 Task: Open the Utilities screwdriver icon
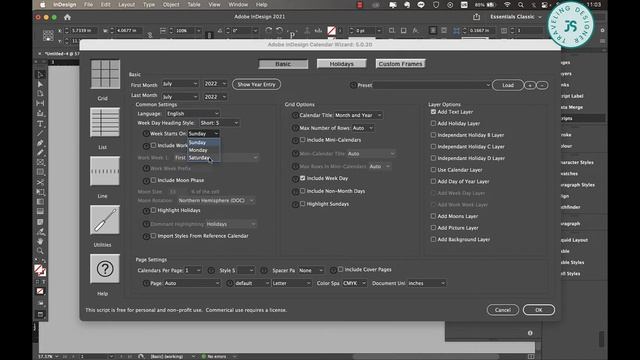pos(105,220)
